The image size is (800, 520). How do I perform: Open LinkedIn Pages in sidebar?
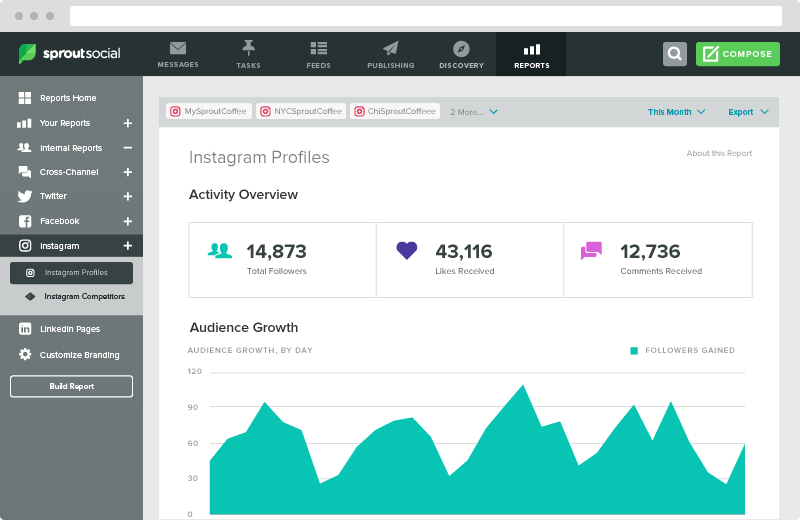pyautogui.click(x=70, y=329)
